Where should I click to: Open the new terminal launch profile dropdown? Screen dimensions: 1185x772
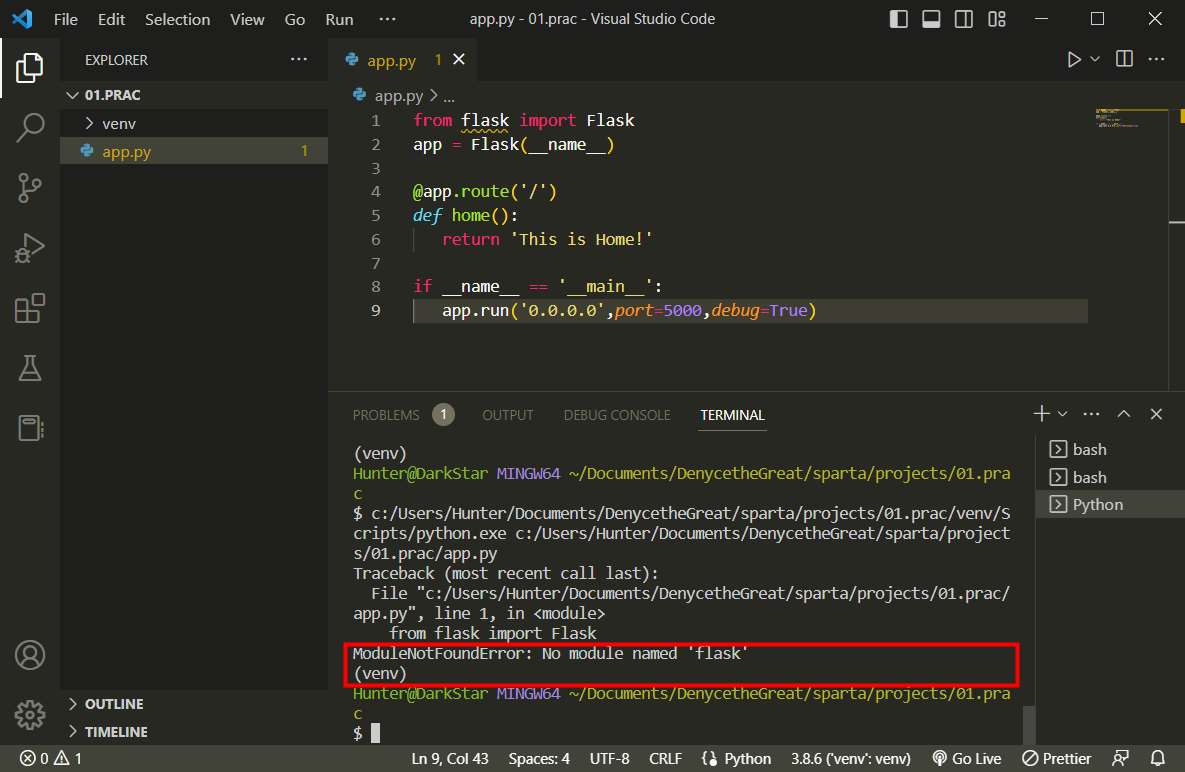click(1063, 414)
